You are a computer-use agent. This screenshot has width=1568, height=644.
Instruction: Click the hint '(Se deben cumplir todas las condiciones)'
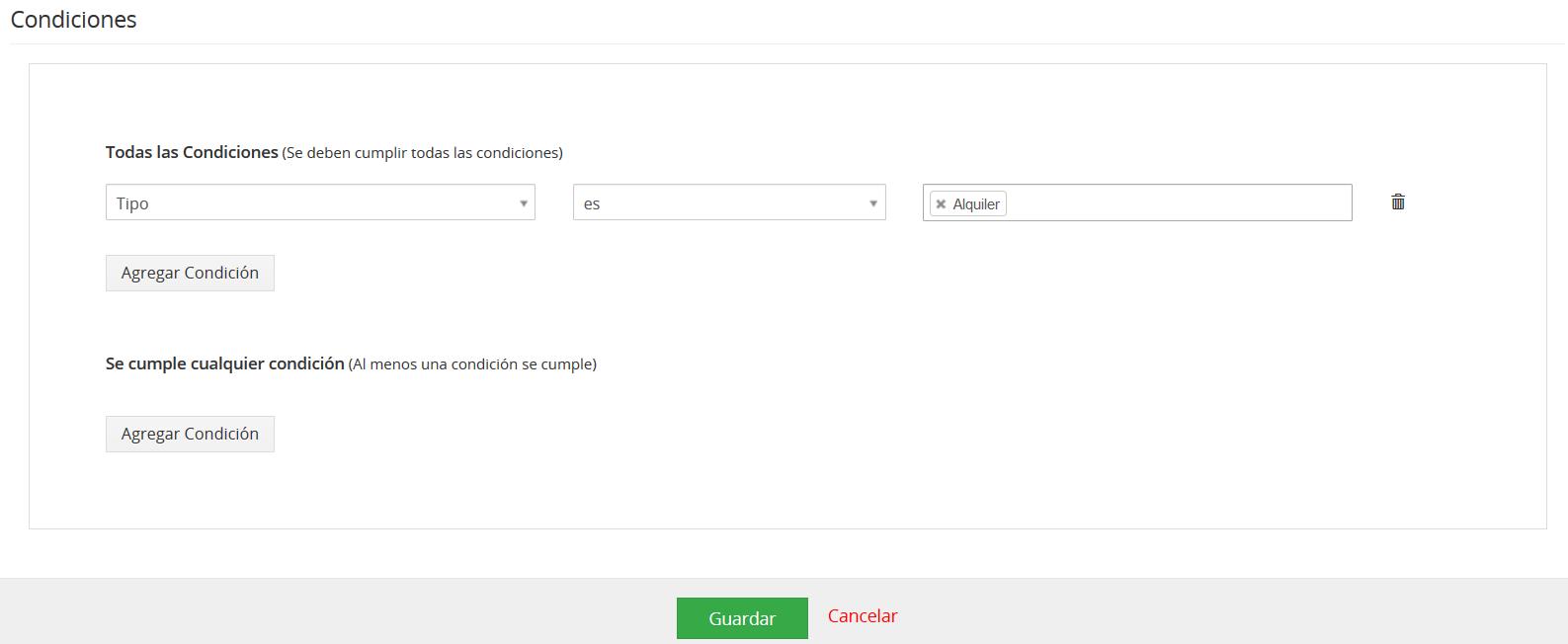coord(422,153)
